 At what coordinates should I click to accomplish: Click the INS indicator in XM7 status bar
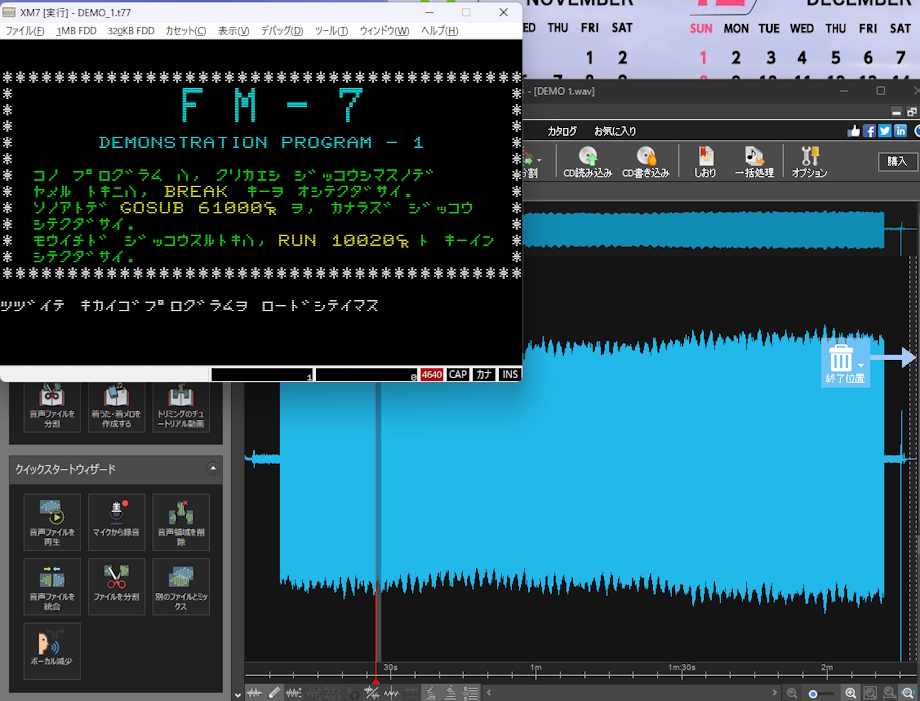(x=510, y=375)
